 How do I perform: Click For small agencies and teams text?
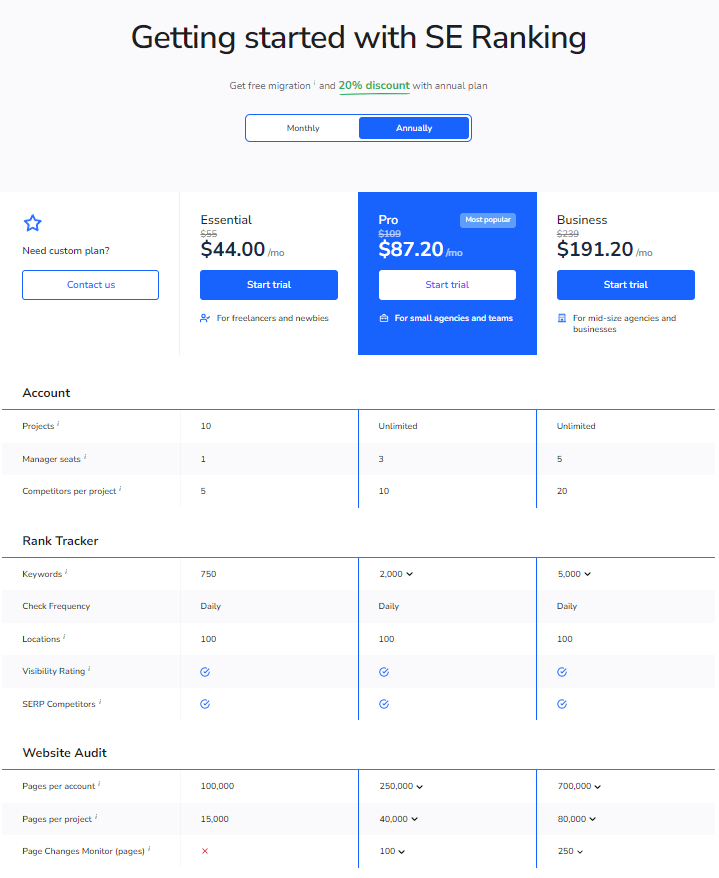[454, 318]
